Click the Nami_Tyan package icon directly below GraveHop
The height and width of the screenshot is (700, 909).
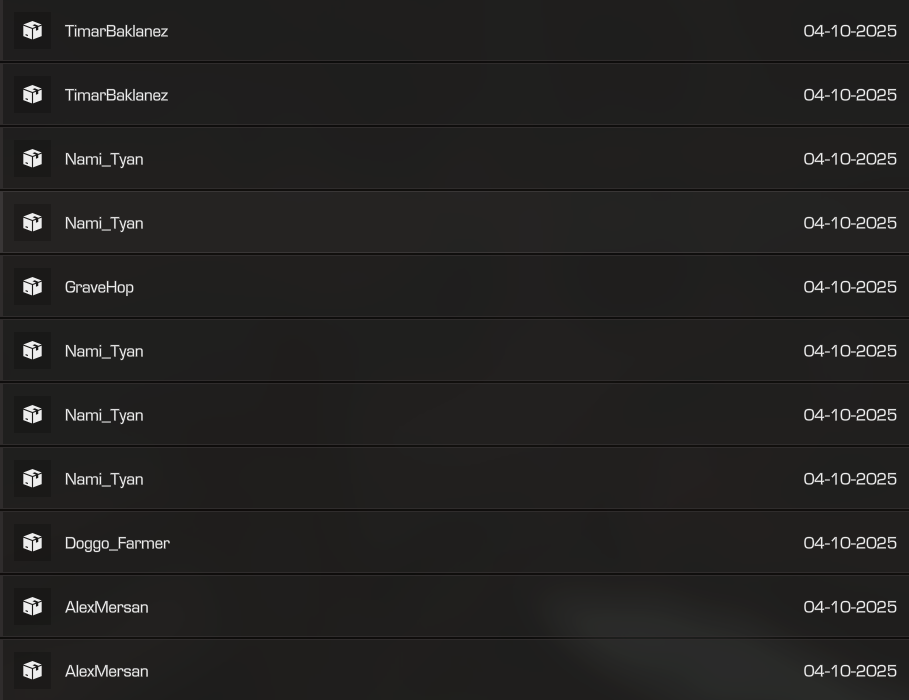pyautogui.click(x=32, y=351)
